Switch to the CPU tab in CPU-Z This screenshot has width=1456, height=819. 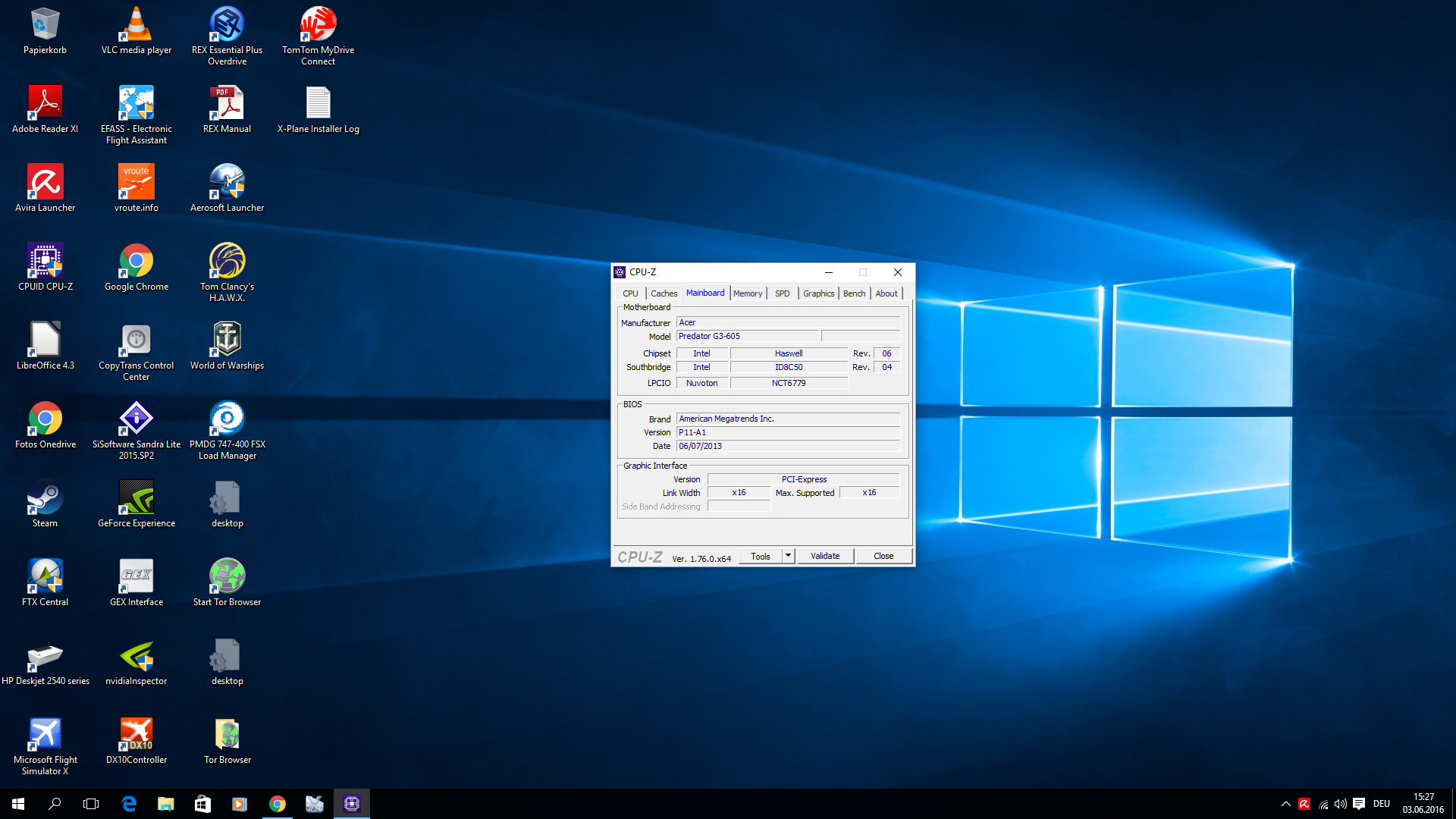tap(630, 293)
